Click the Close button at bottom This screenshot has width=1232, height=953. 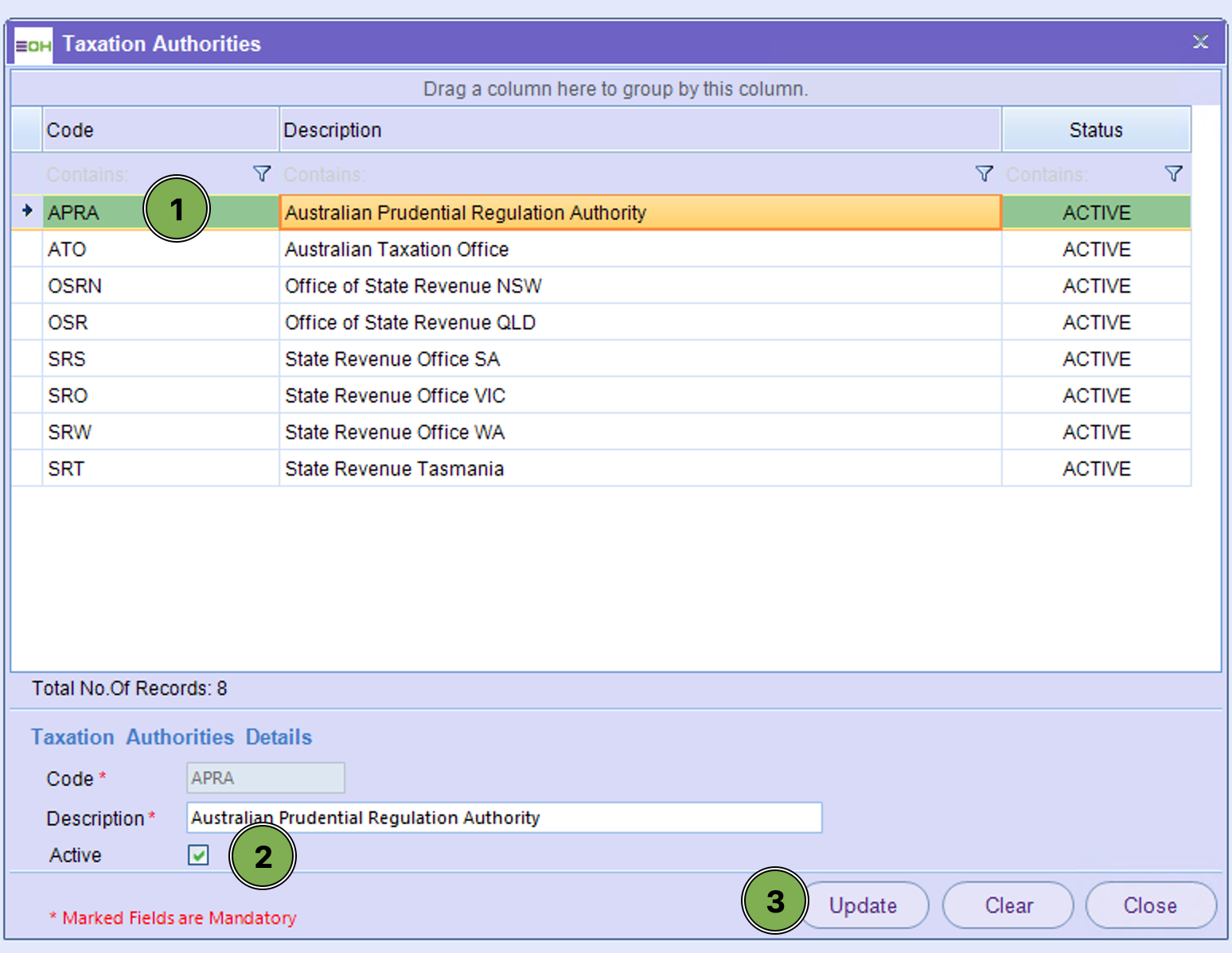point(1149,905)
